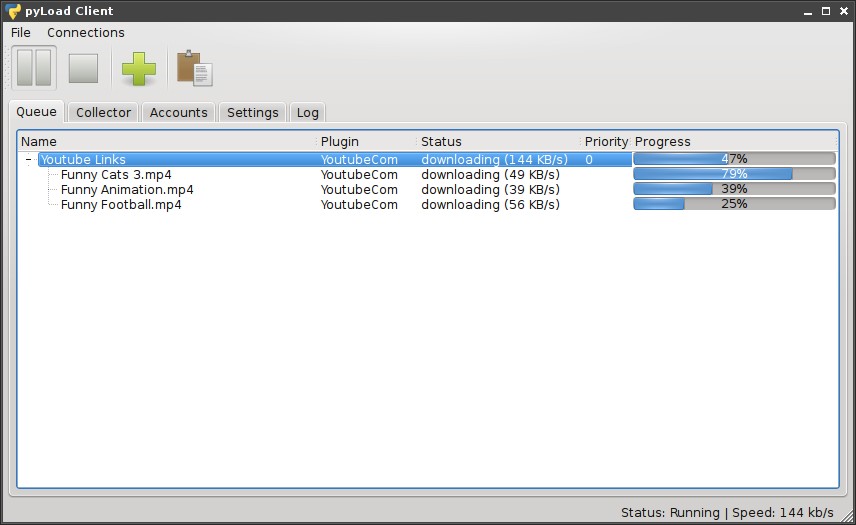Click the Plugin column header
The width and height of the screenshot is (856, 525).
366,141
